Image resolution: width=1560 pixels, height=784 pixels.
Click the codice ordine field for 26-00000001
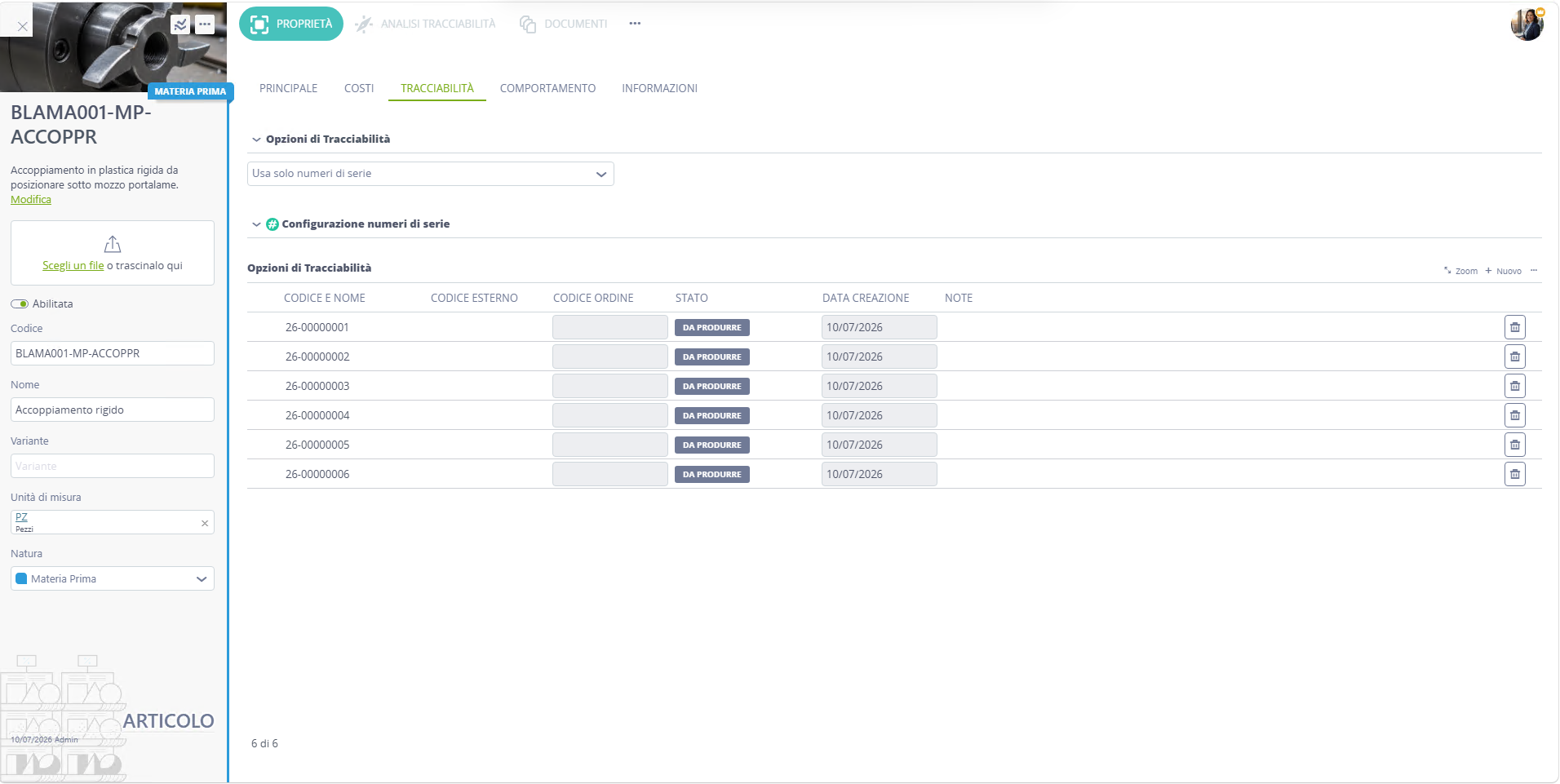click(610, 327)
